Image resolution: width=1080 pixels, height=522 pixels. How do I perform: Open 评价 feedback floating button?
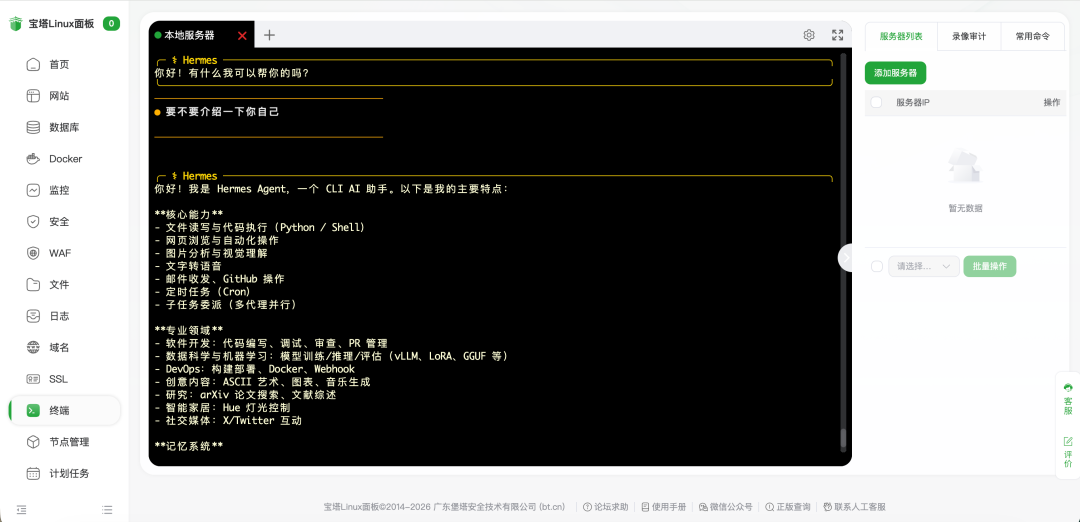pyautogui.click(x=1068, y=452)
